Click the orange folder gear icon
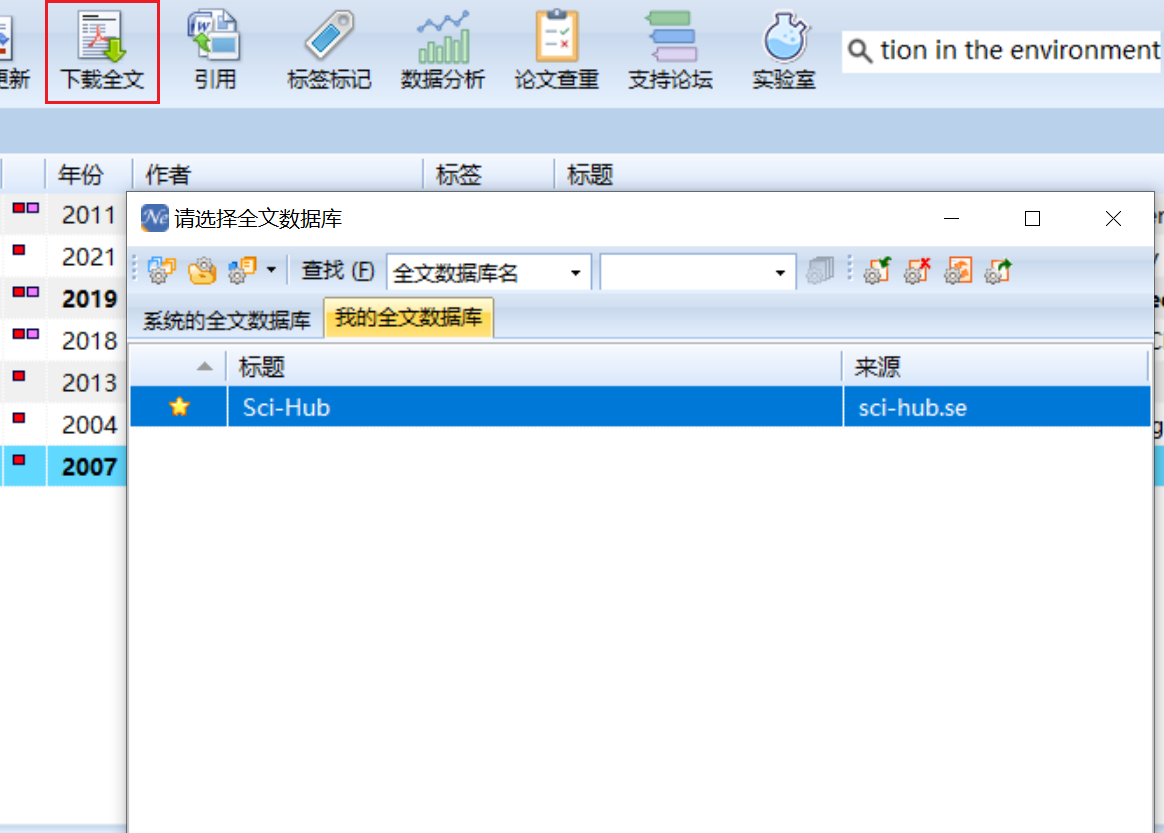 [201, 271]
